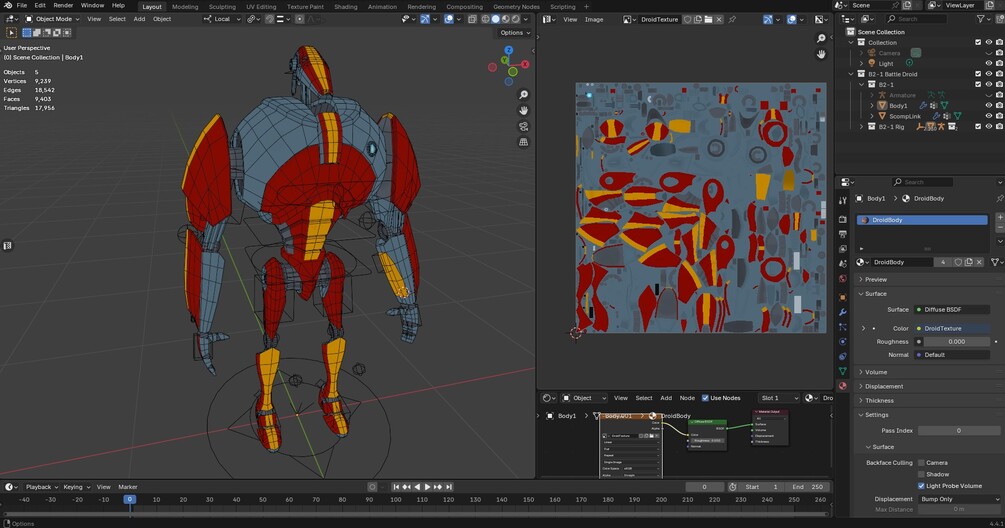Pin the DroidTexture image in Image Editor
1005x528 pixels.
pyautogui.click(x=732, y=19)
